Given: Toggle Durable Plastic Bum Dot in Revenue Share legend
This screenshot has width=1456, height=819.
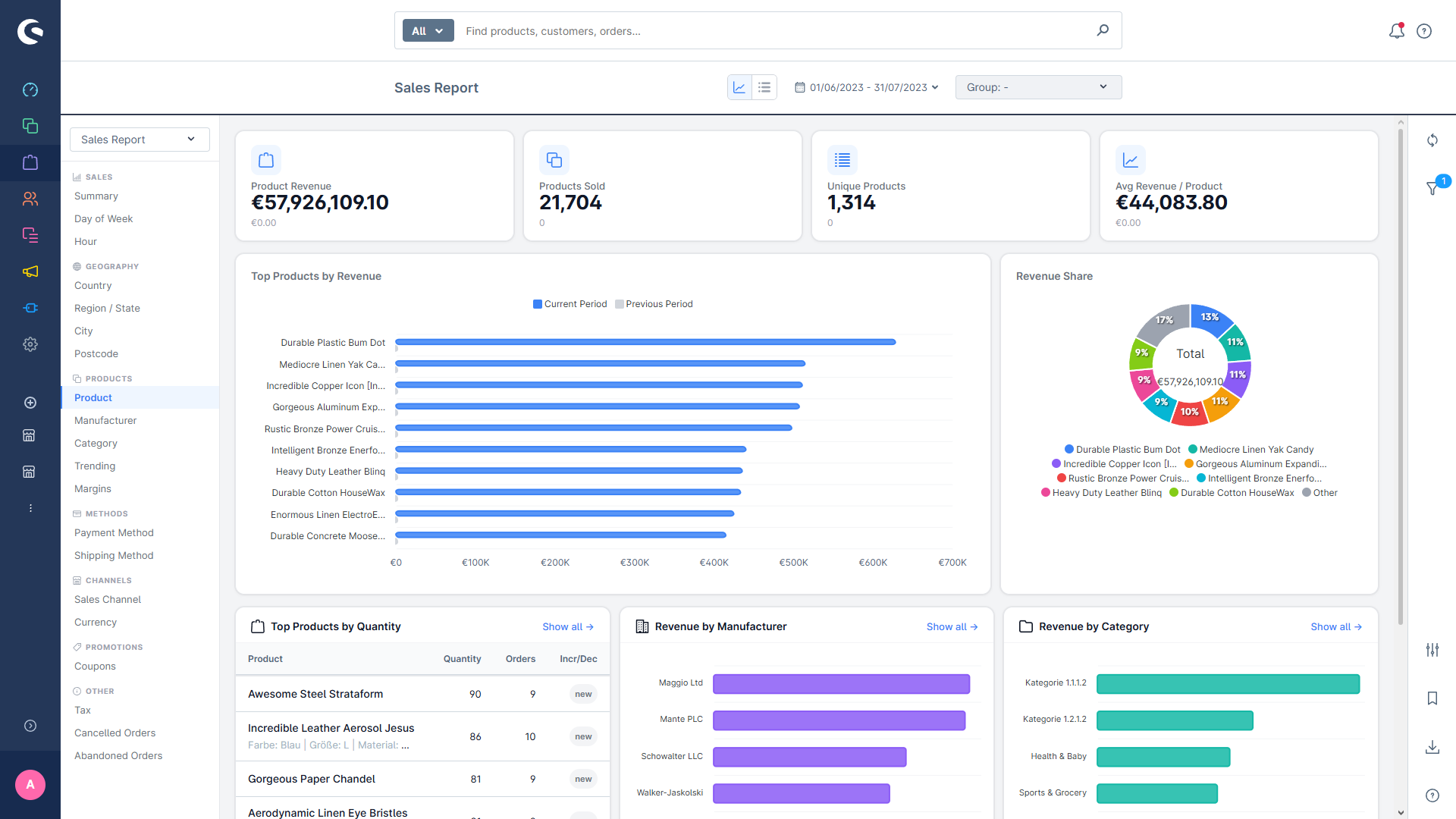Looking at the screenshot, I should click(1122, 450).
